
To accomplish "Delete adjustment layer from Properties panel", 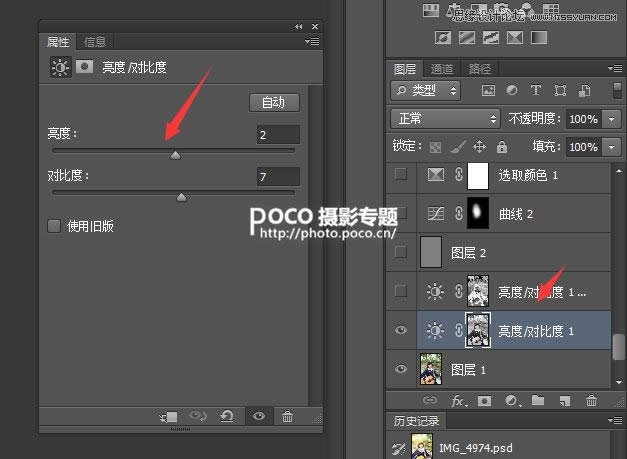I will pyautogui.click(x=287, y=417).
